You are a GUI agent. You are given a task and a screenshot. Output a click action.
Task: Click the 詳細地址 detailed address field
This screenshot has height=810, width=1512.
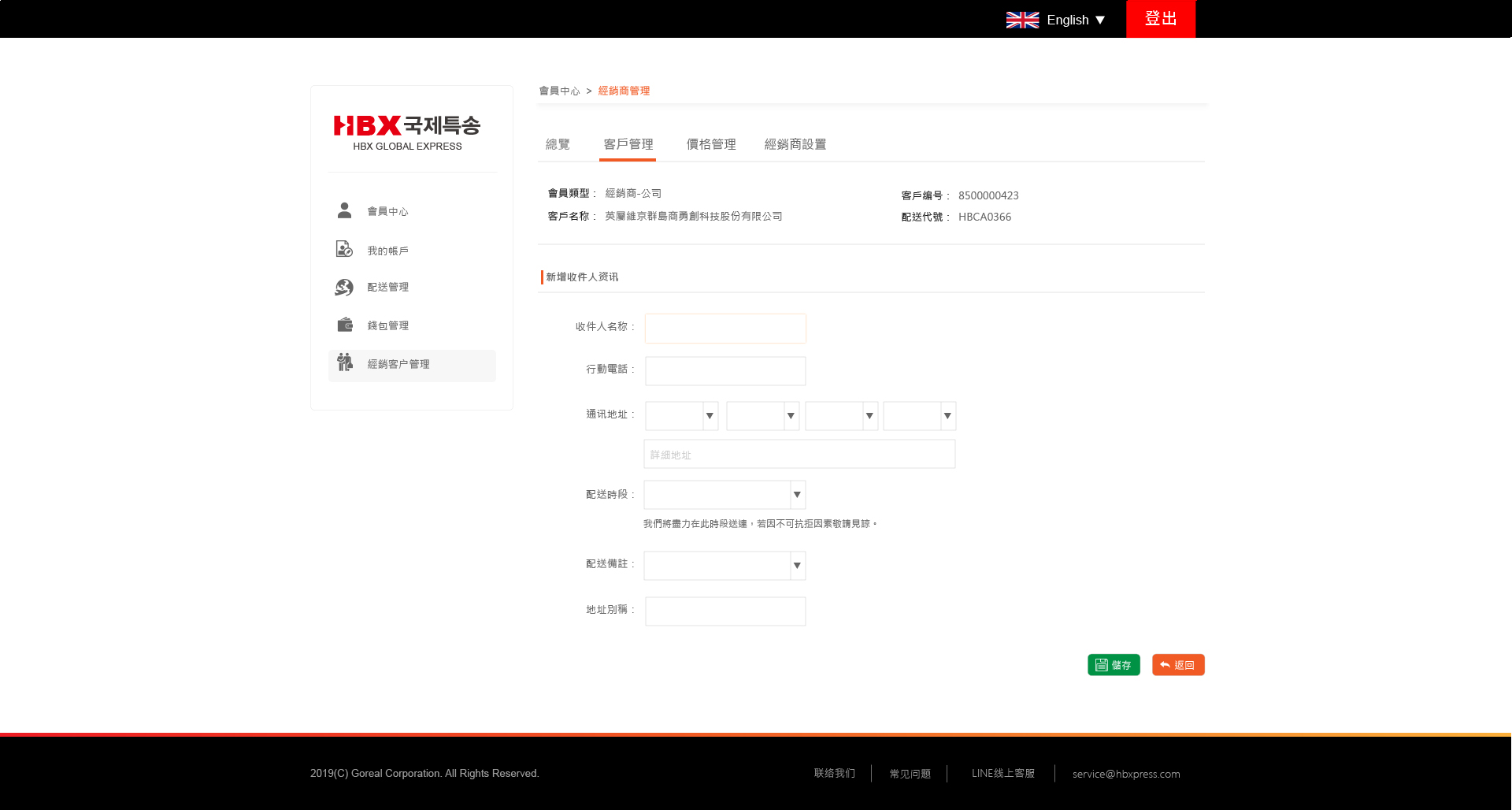[799, 455]
